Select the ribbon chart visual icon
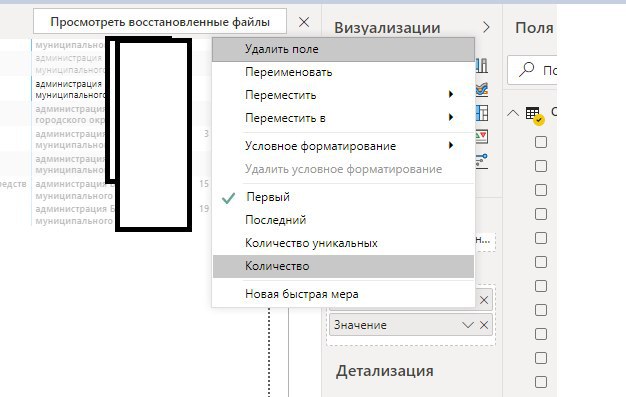 click(x=482, y=89)
